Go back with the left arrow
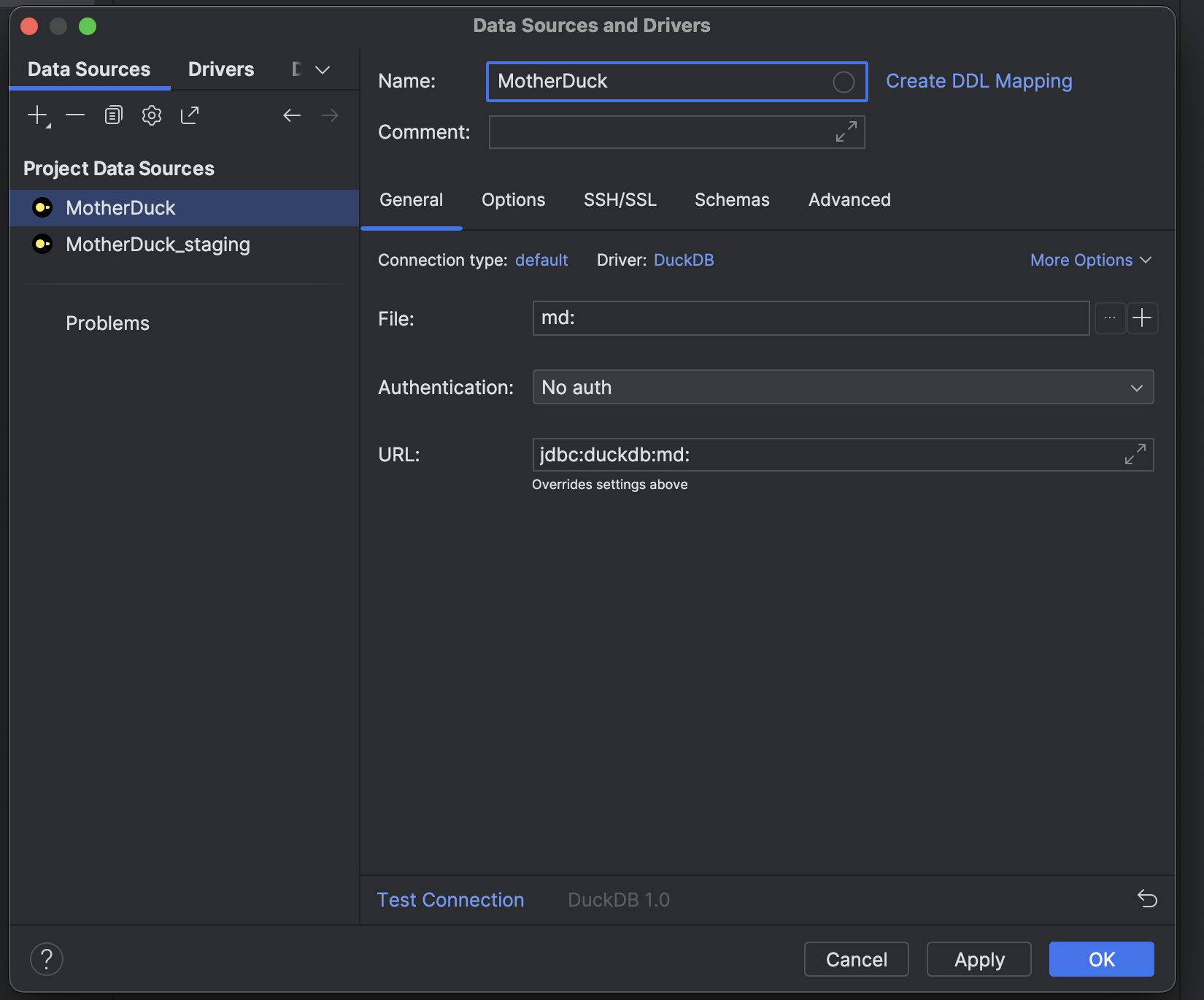 292,115
